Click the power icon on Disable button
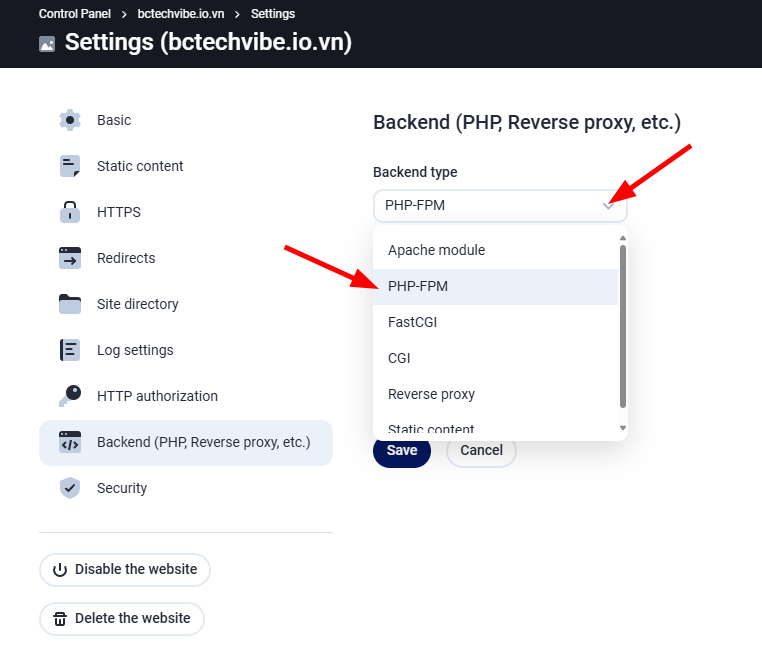The image size is (762, 668). (x=60, y=570)
